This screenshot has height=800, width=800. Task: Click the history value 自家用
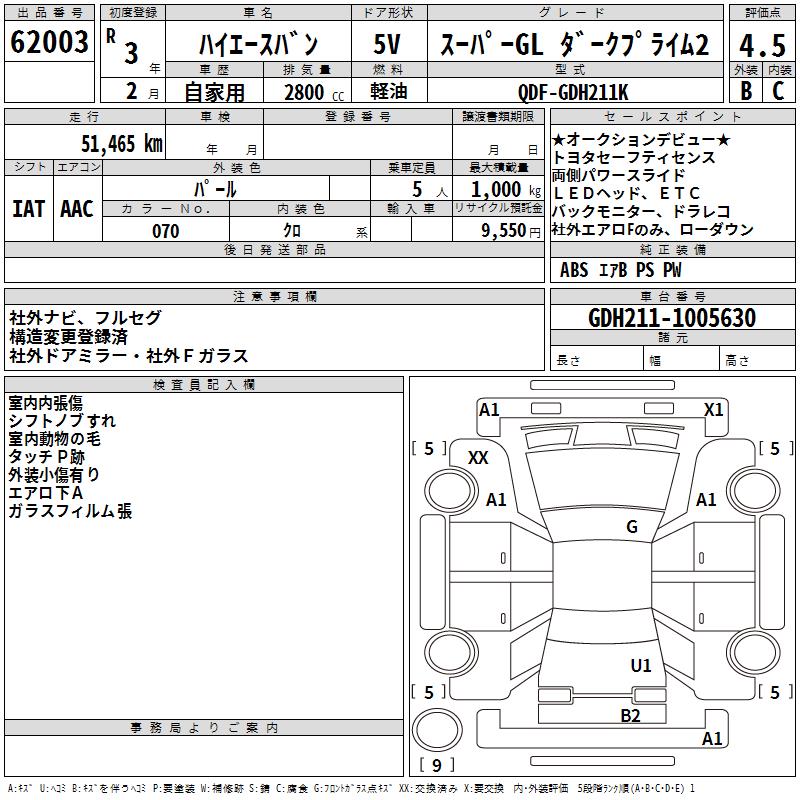tap(214, 92)
